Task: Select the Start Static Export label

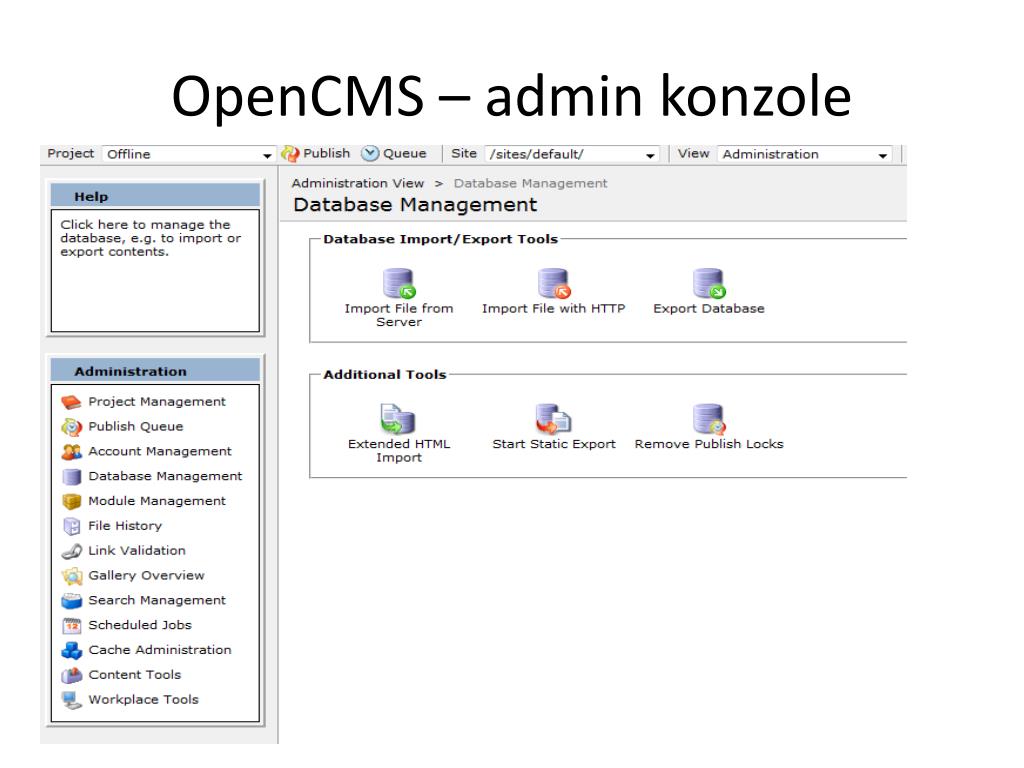Action: [553, 444]
